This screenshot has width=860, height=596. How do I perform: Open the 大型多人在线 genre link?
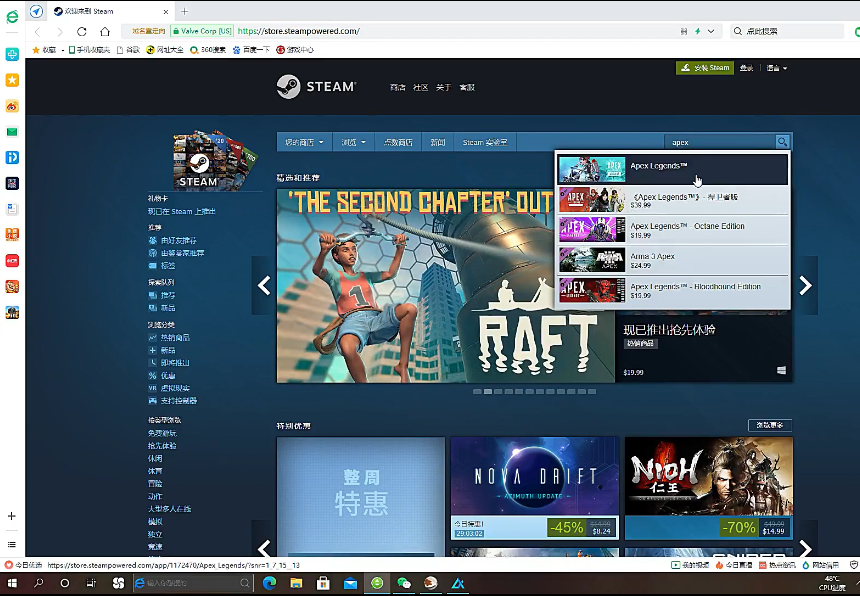click(x=169, y=509)
